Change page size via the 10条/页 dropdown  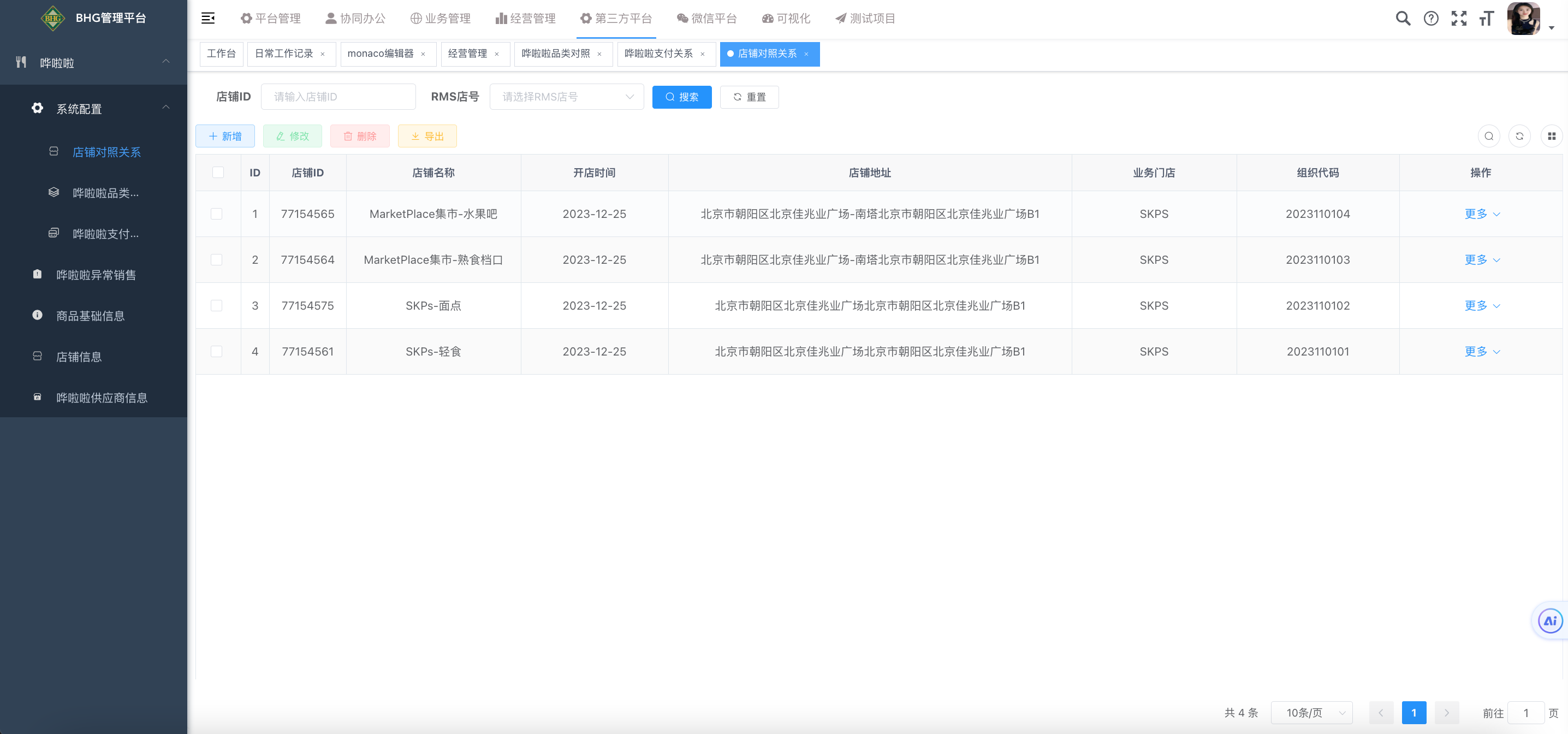[x=1312, y=713]
